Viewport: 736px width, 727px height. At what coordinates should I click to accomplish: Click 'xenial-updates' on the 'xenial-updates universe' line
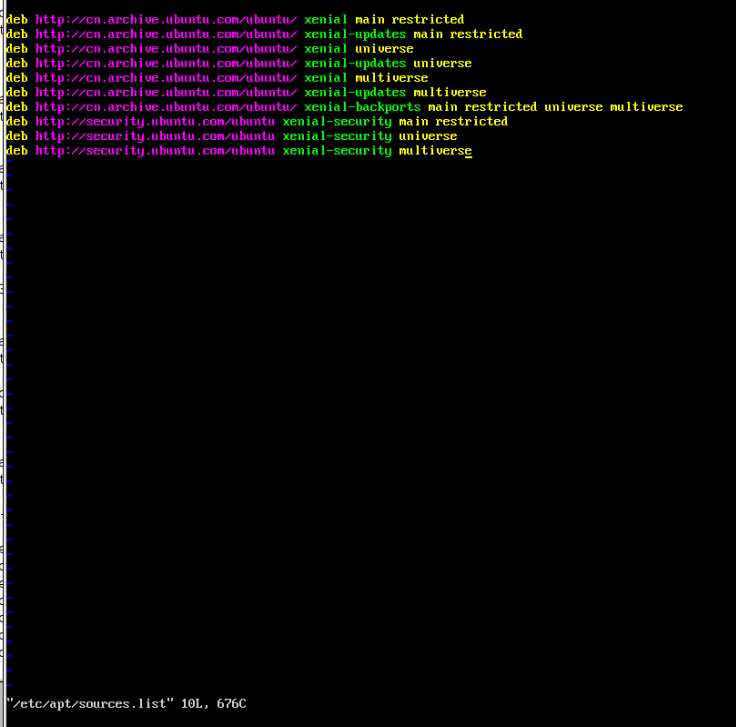[x=355, y=63]
